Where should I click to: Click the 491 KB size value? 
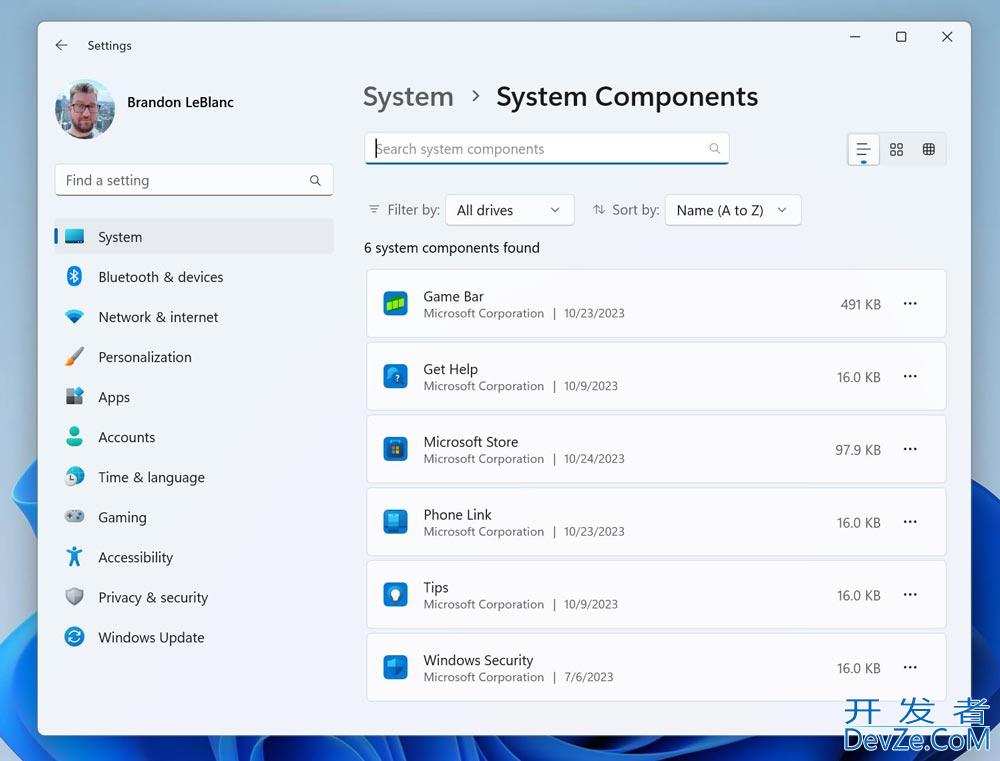pos(860,305)
